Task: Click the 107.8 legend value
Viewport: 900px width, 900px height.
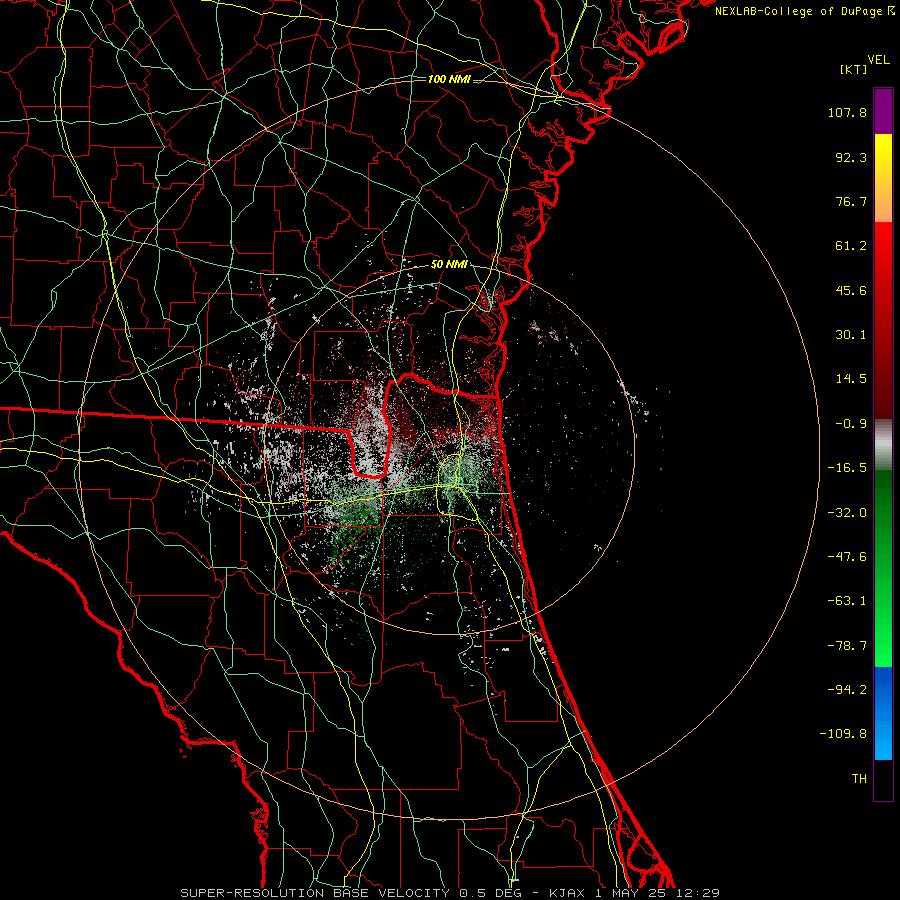Action: pyautogui.click(x=847, y=112)
